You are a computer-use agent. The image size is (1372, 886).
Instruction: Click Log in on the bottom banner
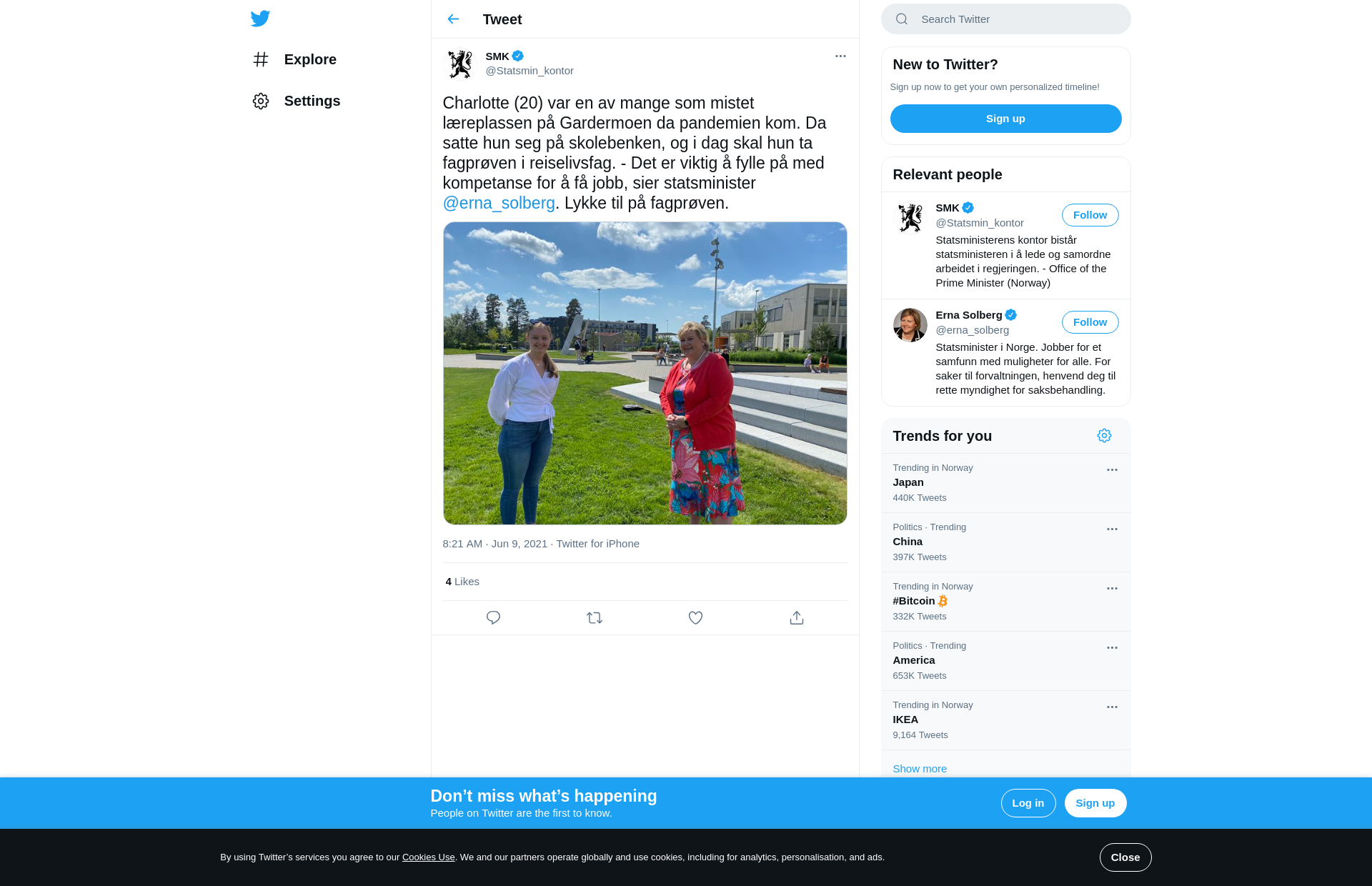[1028, 803]
